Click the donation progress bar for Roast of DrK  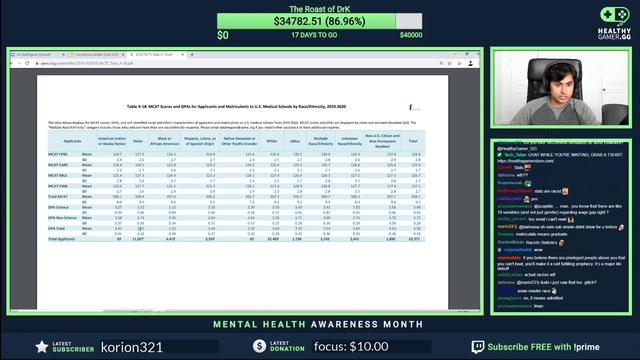[x=320, y=21]
